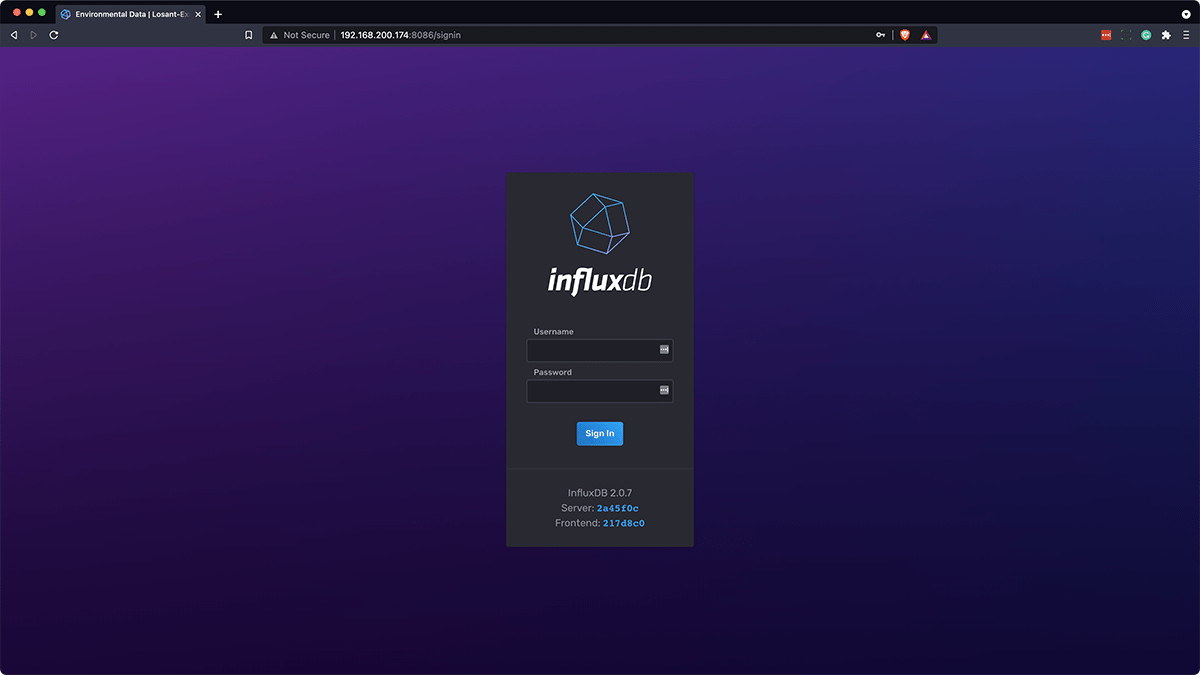
Task: Click the InfluxDB 2.0.7 version text
Action: (x=600, y=493)
